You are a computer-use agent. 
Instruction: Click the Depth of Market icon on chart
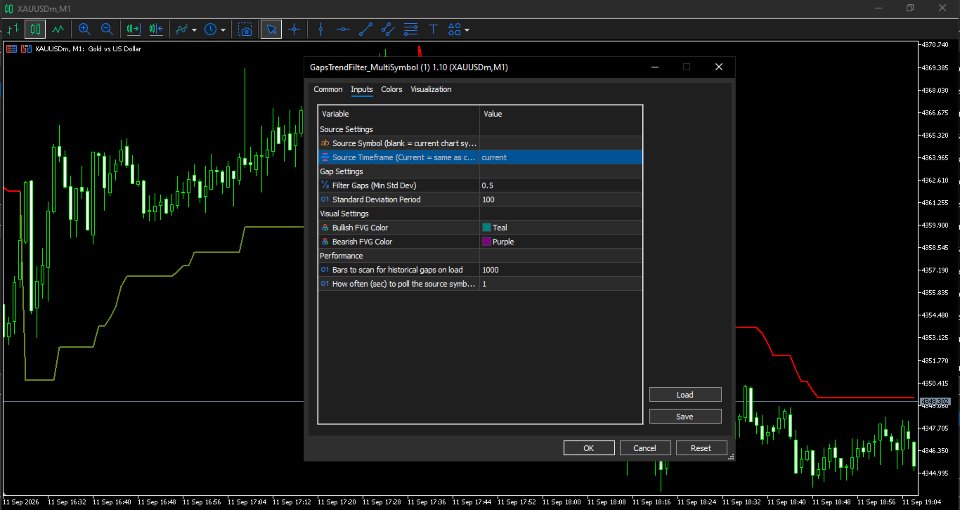(x=11, y=49)
